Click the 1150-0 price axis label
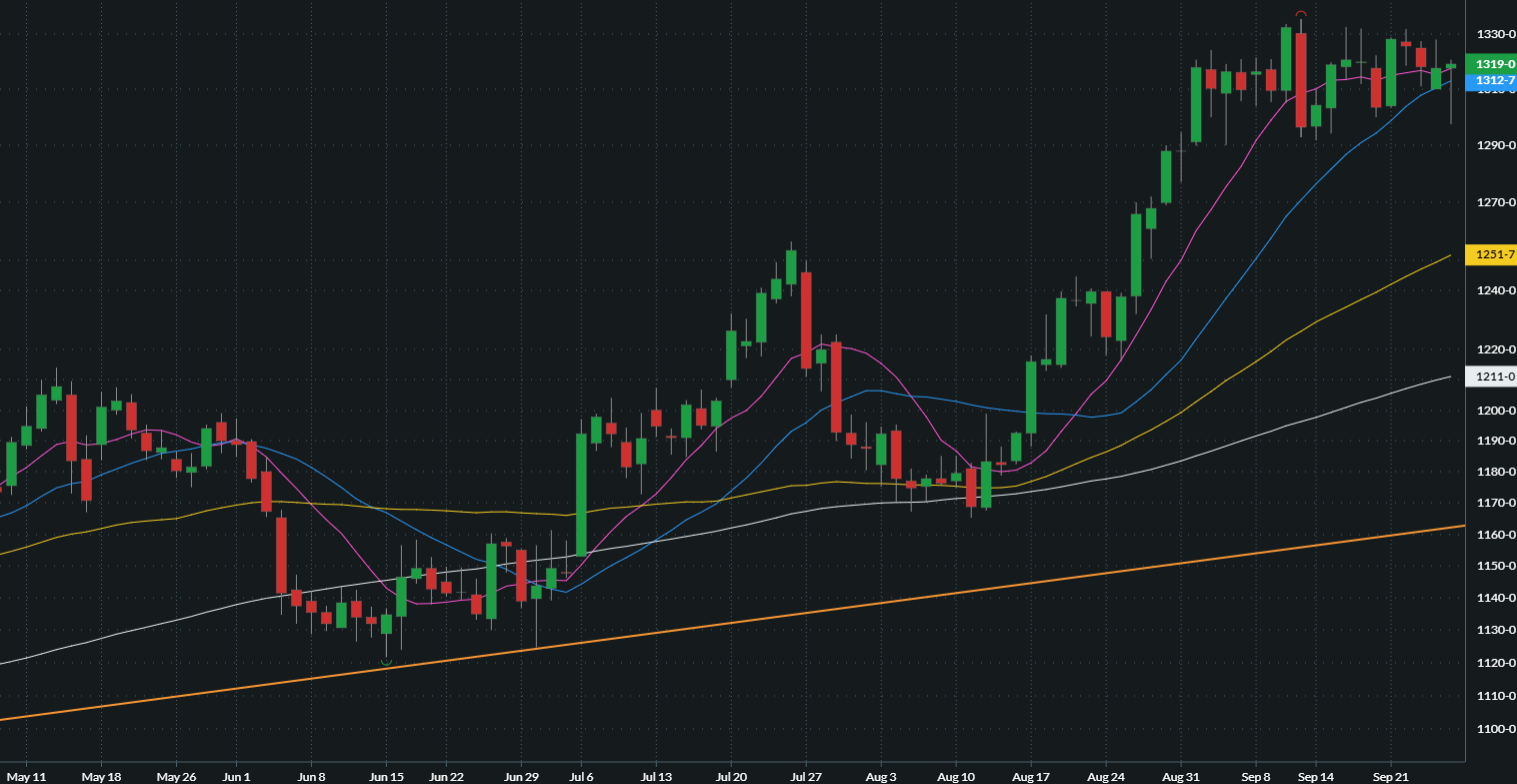Viewport: 1517px width, 784px height. coord(1496,566)
